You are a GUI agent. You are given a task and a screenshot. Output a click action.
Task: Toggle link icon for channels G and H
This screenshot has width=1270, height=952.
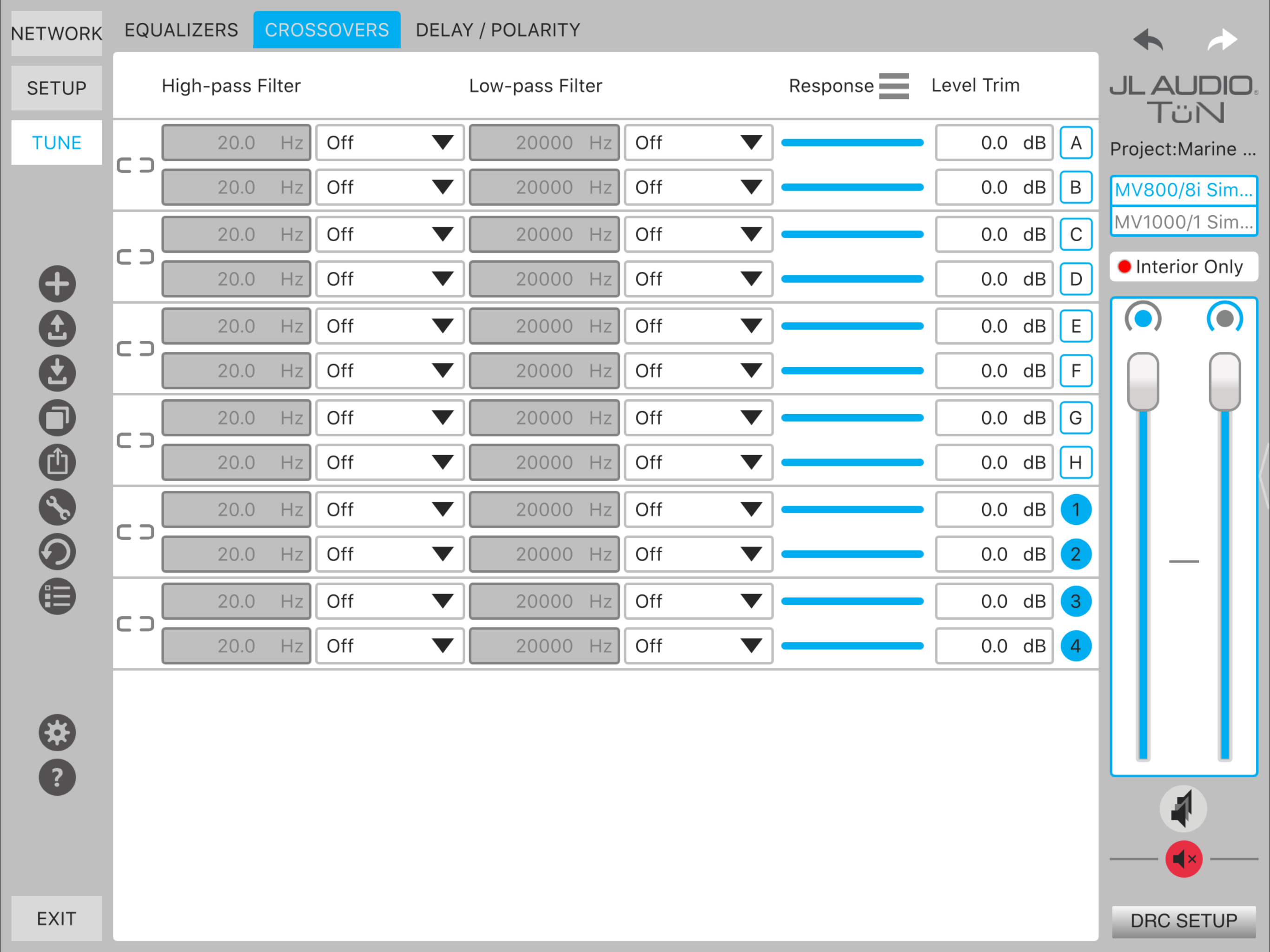click(x=135, y=440)
